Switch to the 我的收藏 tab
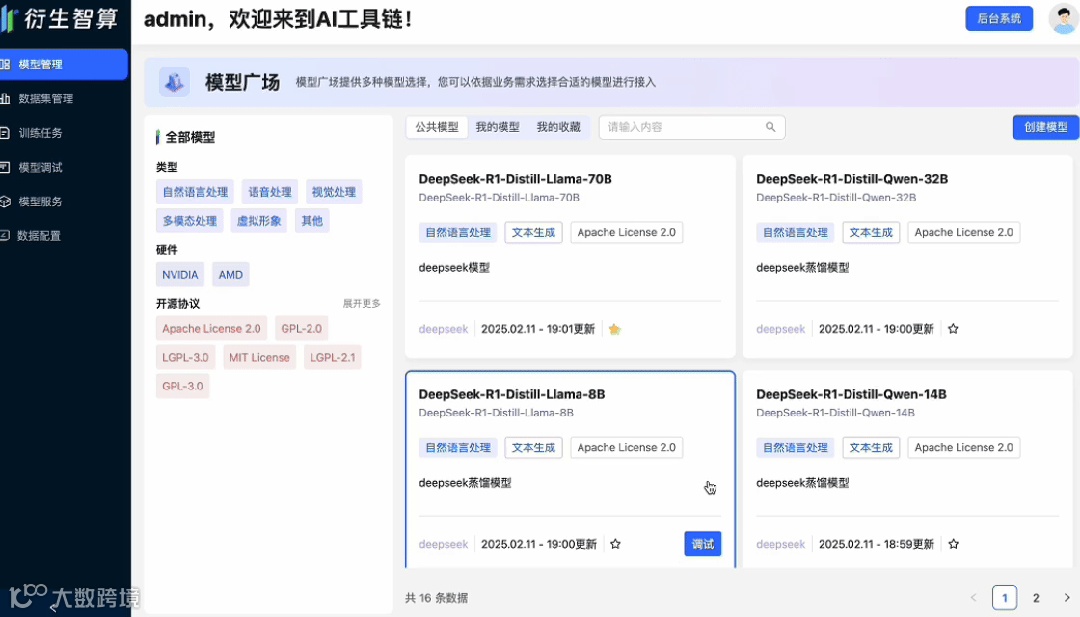The height and width of the screenshot is (617, 1080). (x=559, y=127)
